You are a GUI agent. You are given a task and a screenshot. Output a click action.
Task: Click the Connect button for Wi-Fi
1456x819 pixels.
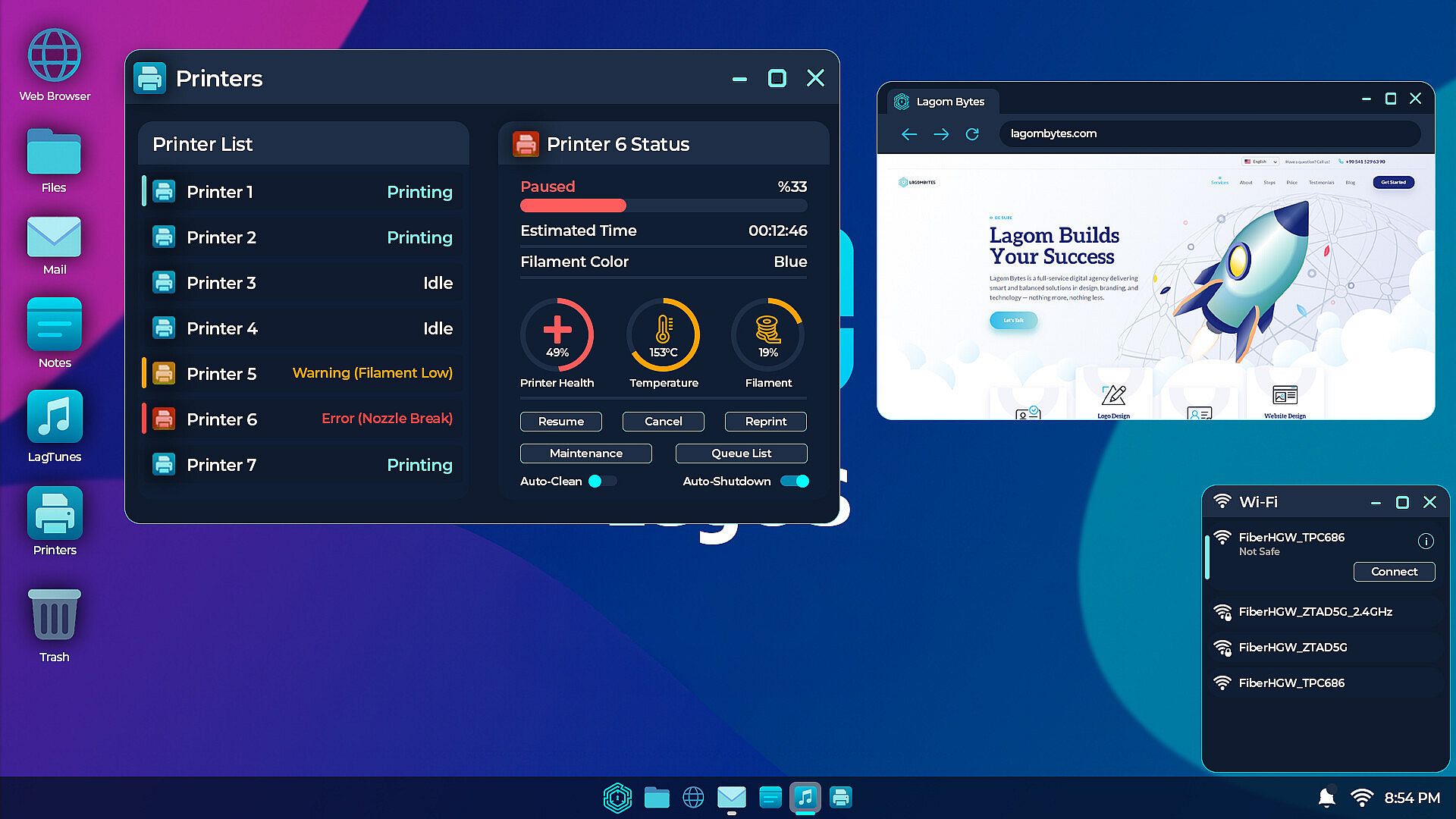(x=1394, y=572)
